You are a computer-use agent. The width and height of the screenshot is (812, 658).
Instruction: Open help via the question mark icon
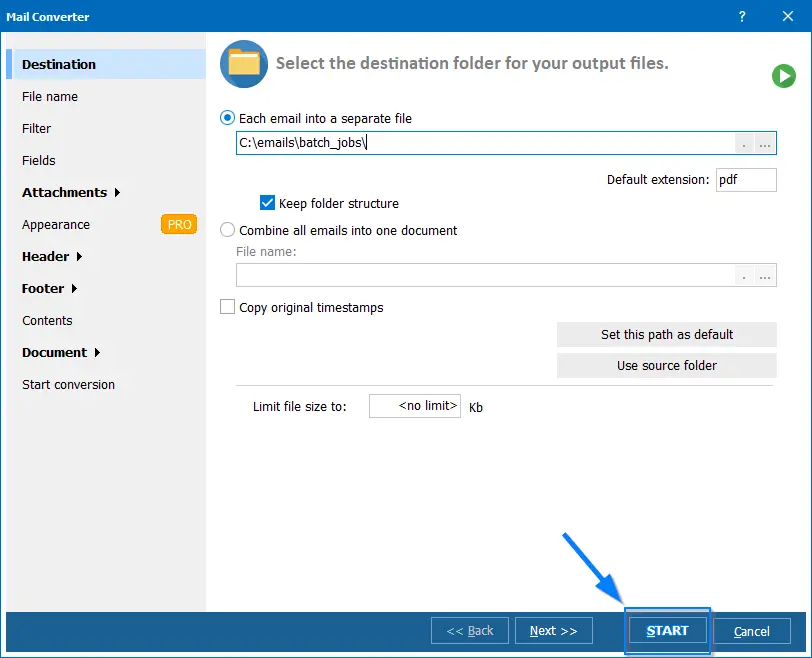[741, 16]
